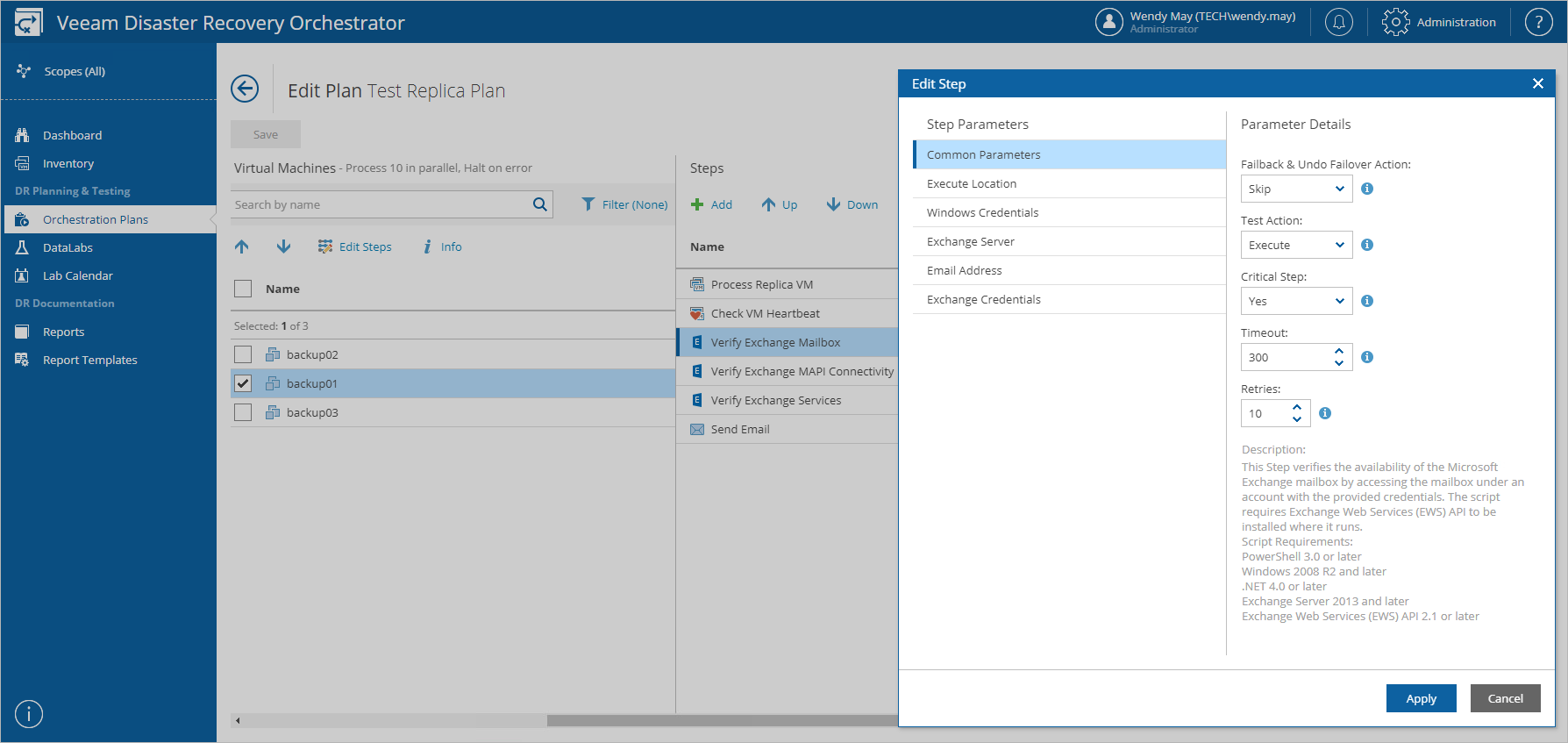1568x743 pixels.
Task: Click the Inventory sidebar icon
Action: (23, 163)
